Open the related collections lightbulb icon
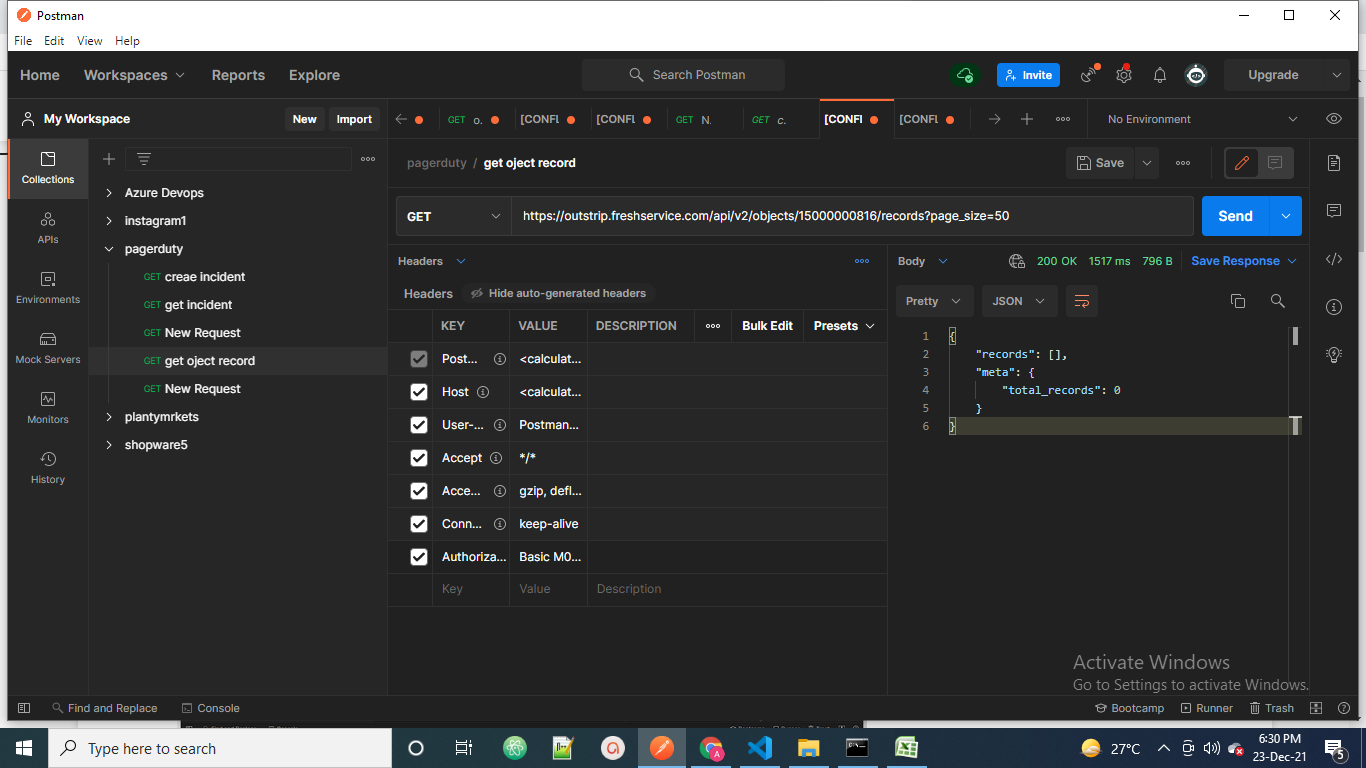Screen dimensions: 1366x768 [1334, 354]
